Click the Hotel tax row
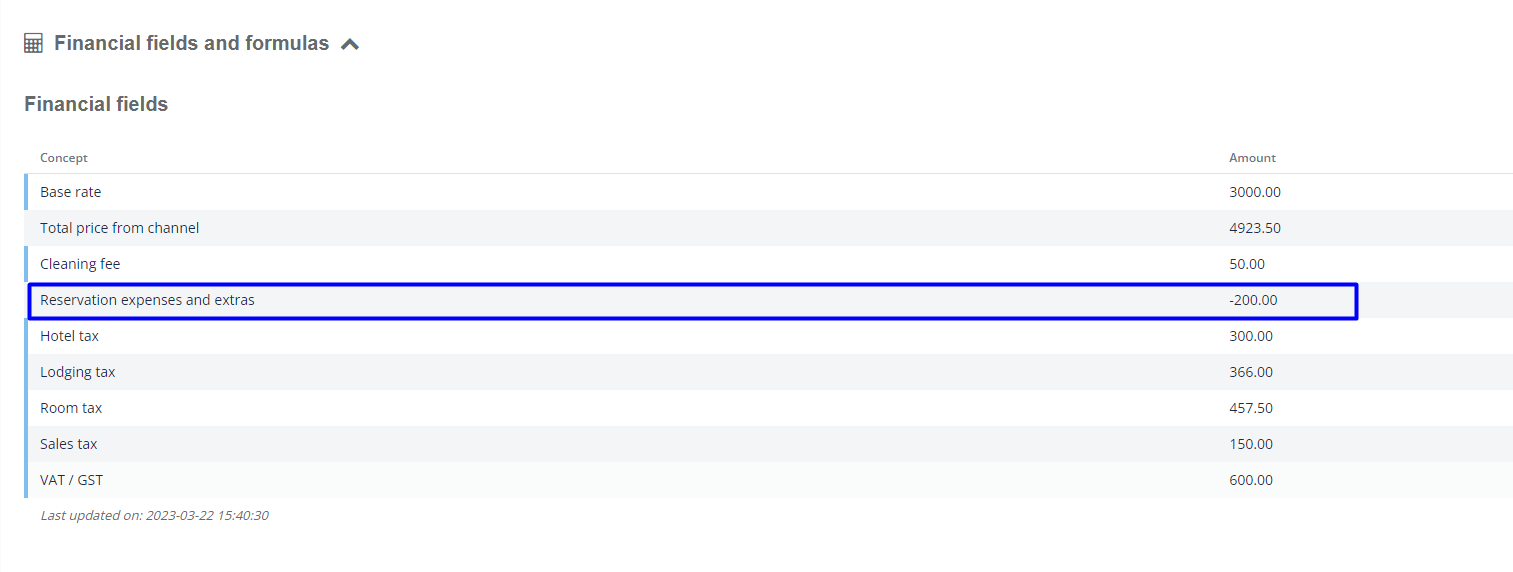This screenshot has width=1513, height=572. click(768, 336)
